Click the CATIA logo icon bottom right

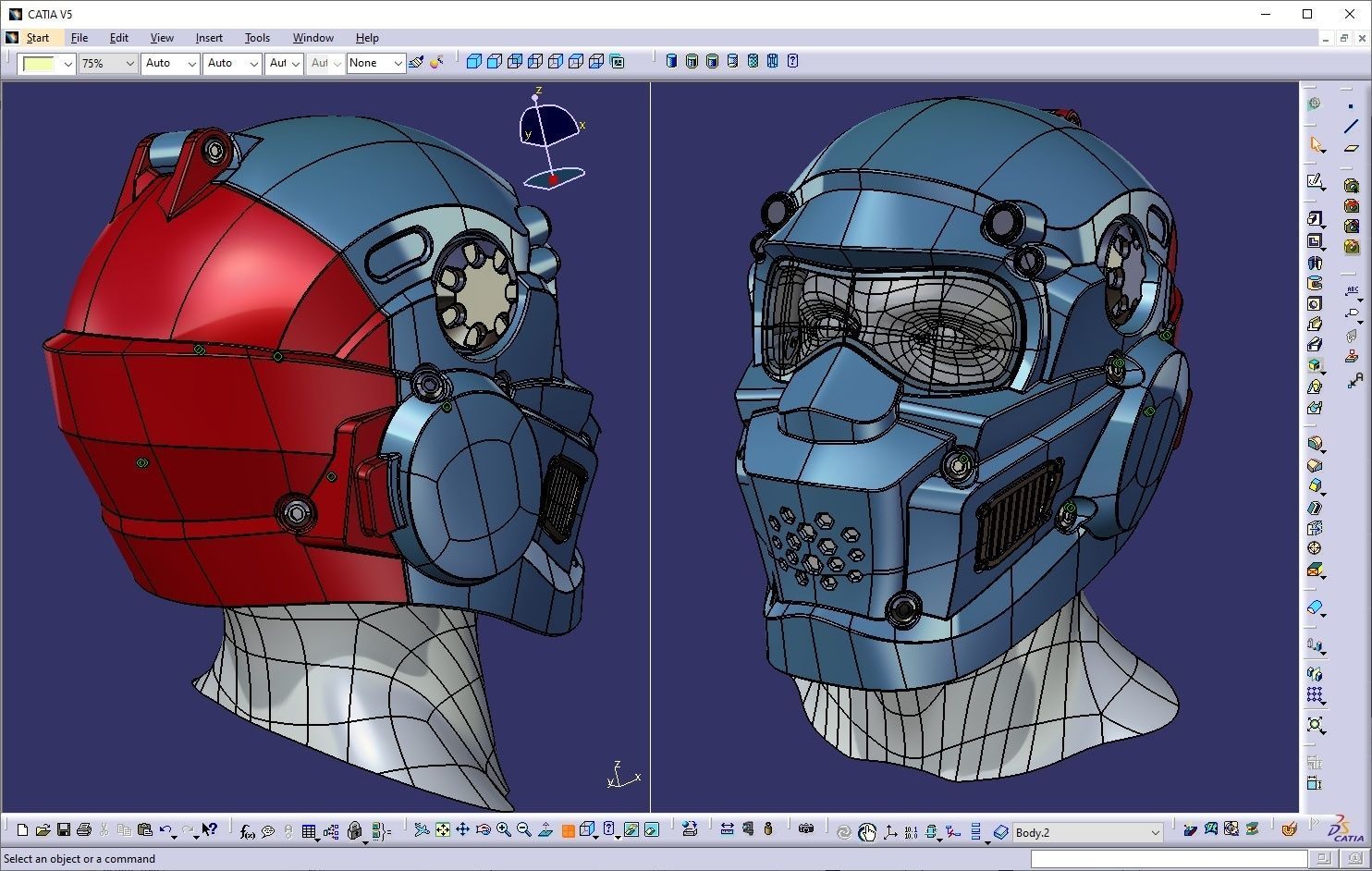pos(1346,828)
